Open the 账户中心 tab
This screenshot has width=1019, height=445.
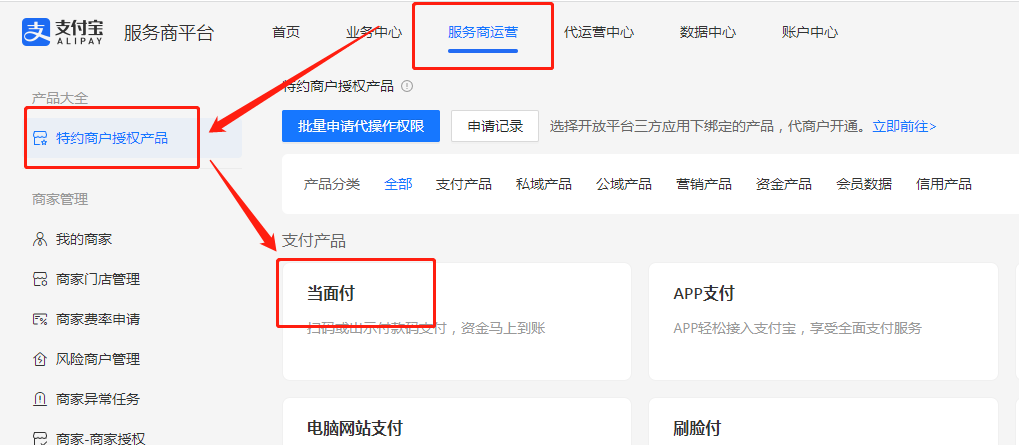click(810, 32)
